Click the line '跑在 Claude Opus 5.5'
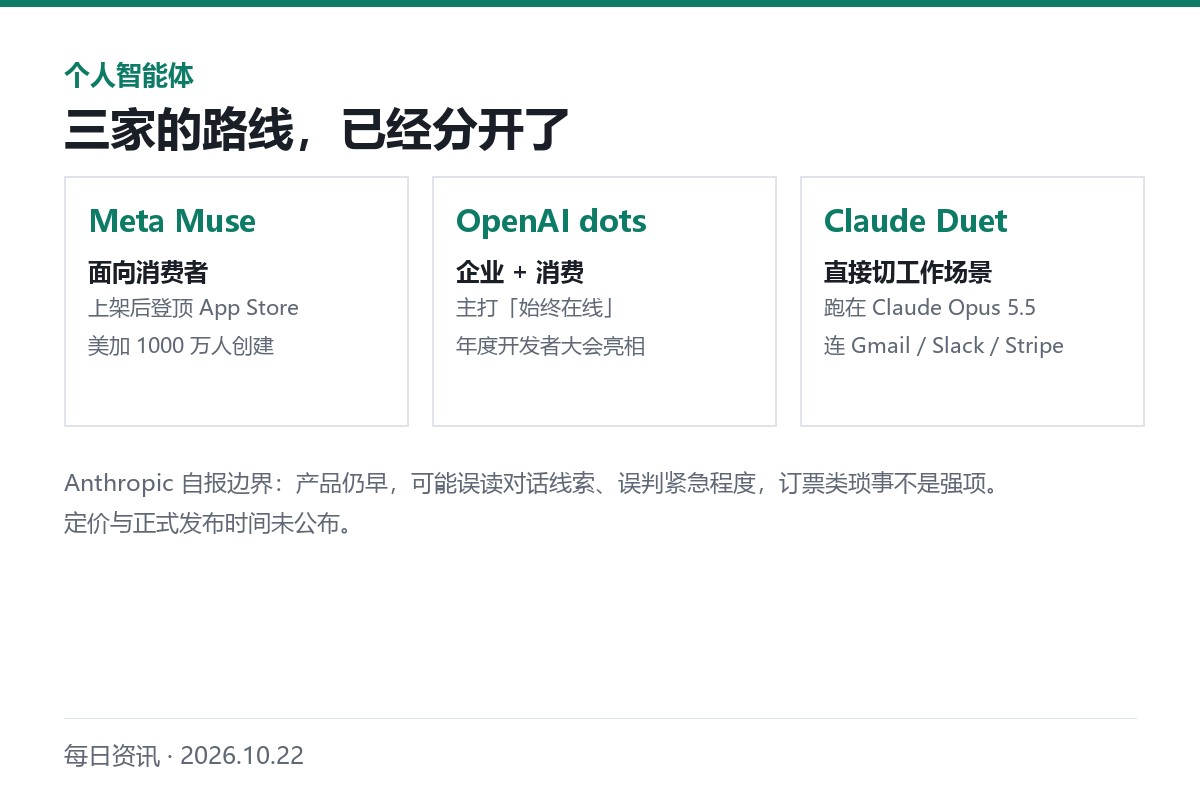 point(930,308)
